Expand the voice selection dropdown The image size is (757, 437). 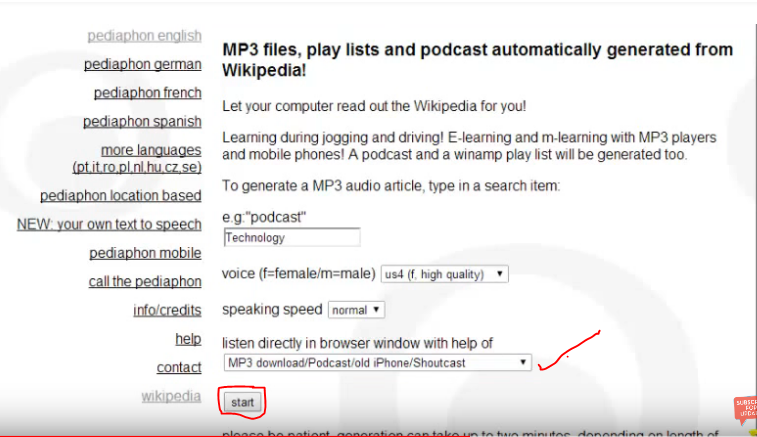[444, 274]
